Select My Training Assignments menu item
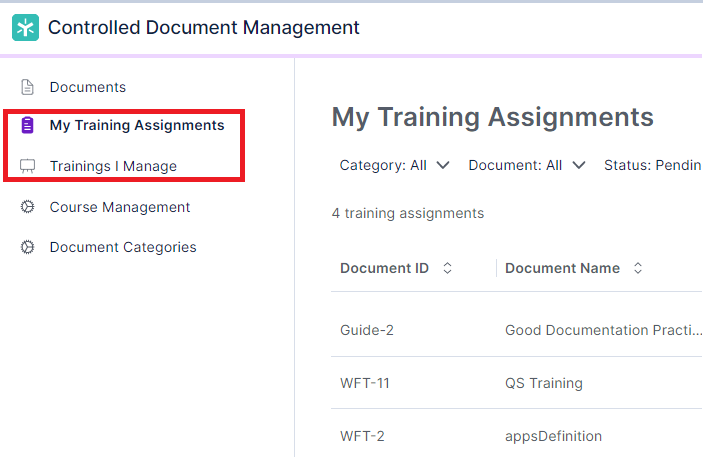This screenshot has height=457, width=703. pyautogui.click(x=137, y=125)
